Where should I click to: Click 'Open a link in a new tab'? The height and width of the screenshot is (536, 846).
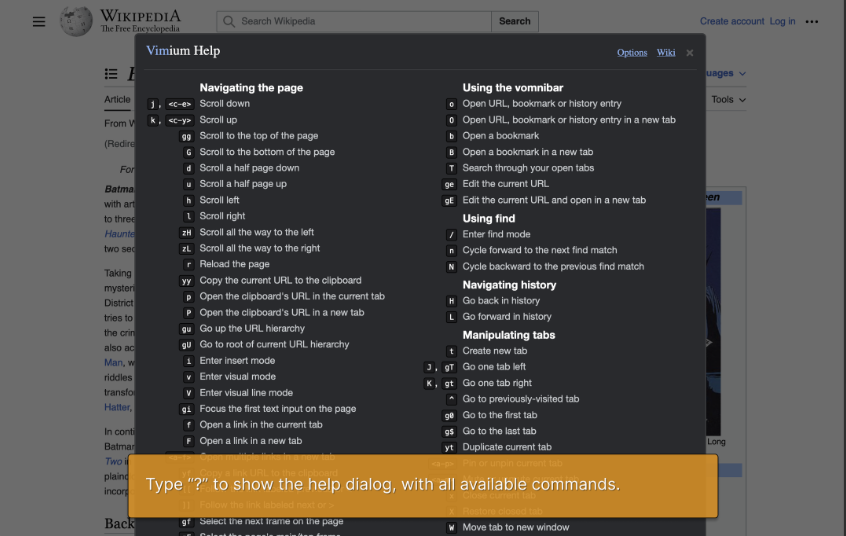pyautogui.click(x=251, y=441)
